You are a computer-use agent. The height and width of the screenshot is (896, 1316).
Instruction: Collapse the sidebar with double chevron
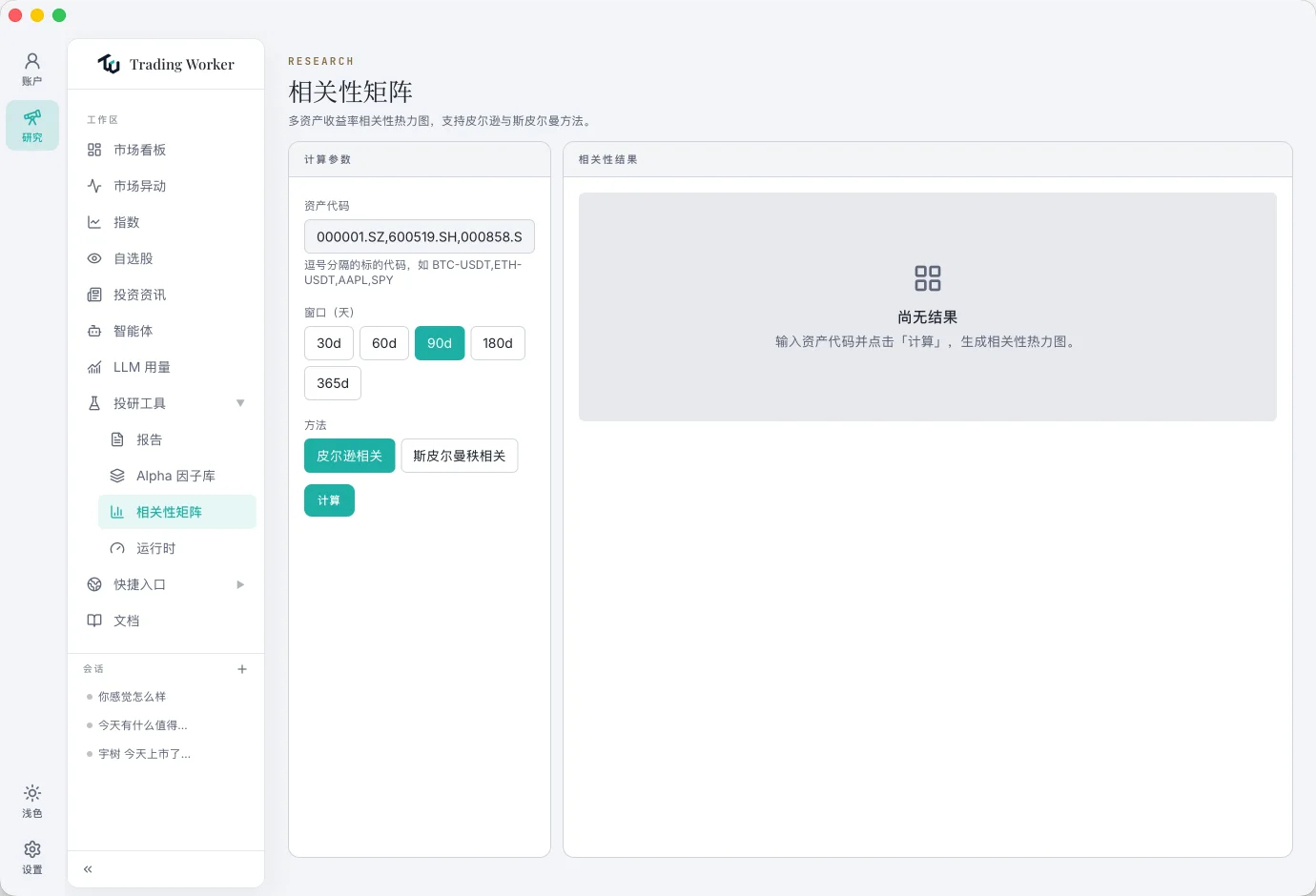(x=88, y=869)
